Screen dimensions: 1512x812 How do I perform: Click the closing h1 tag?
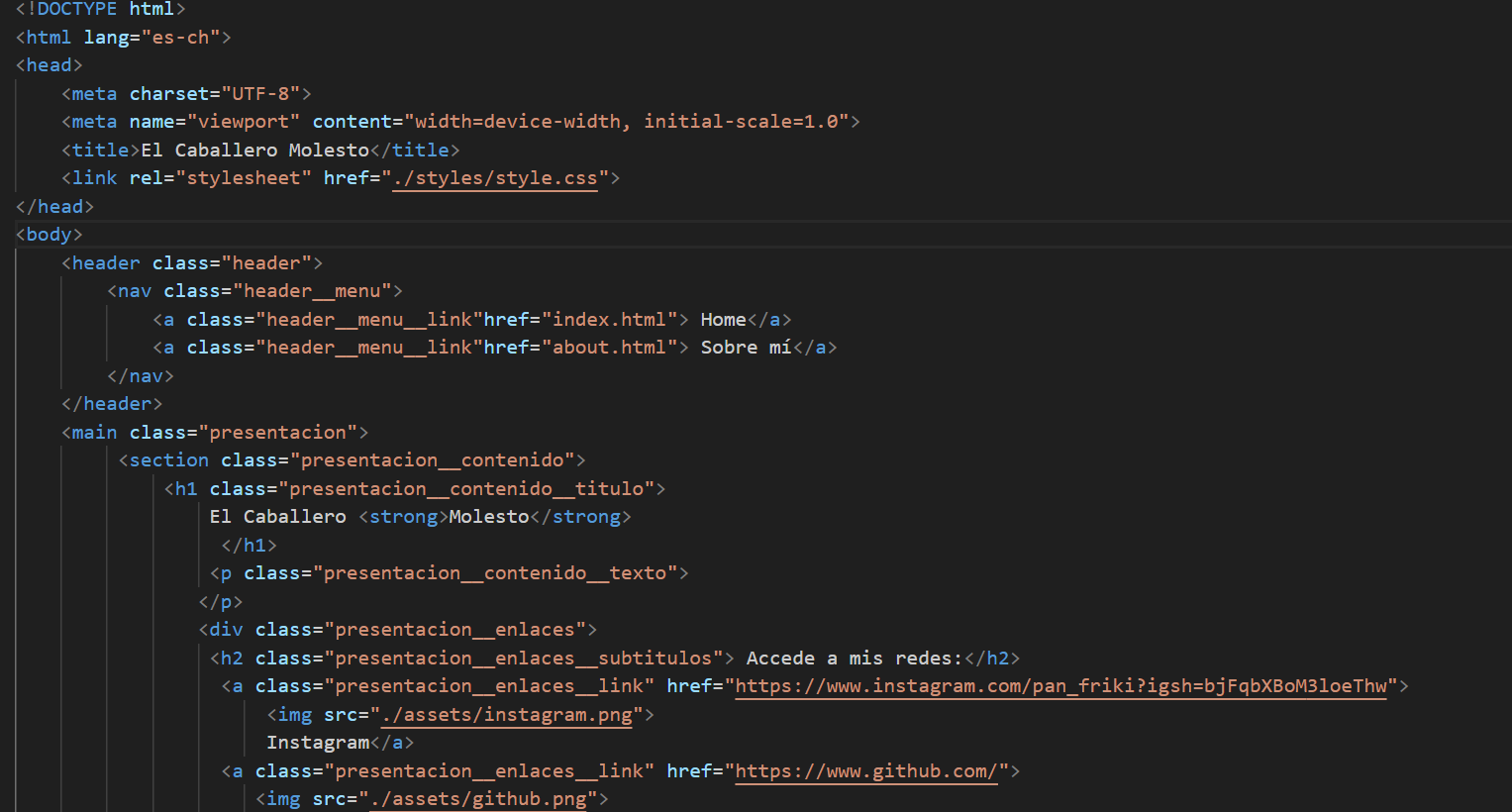click(249, 546)
